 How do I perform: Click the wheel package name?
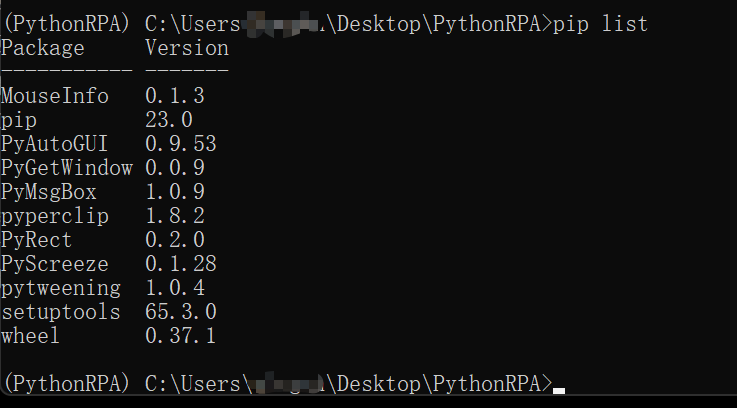pyautogui.click(x=31, y=336)
